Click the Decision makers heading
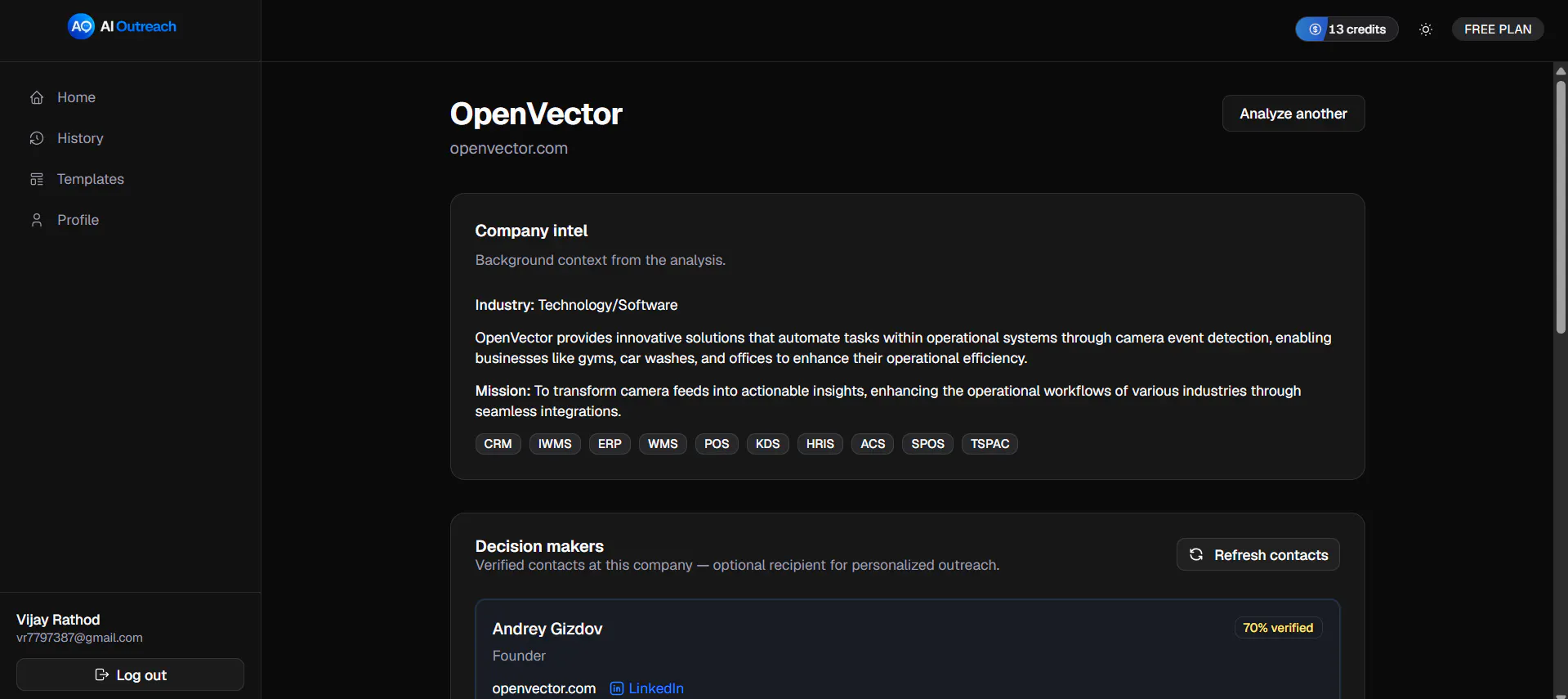 (x=539, y=546)
